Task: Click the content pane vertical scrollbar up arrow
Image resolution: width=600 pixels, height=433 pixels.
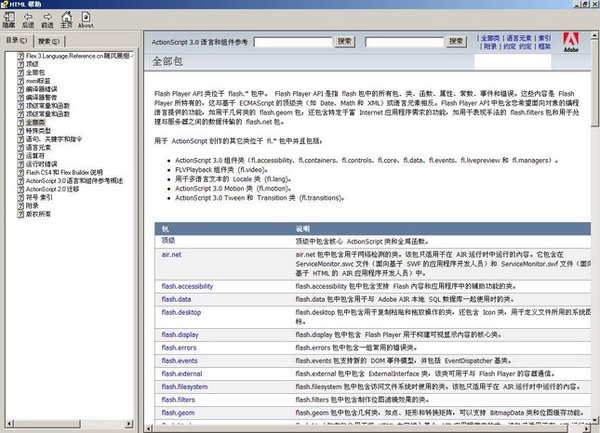Action: [595, 36]
